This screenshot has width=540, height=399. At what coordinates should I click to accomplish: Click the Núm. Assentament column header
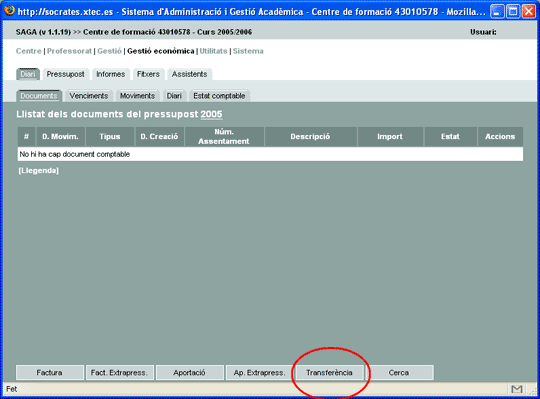pos(224,137)
